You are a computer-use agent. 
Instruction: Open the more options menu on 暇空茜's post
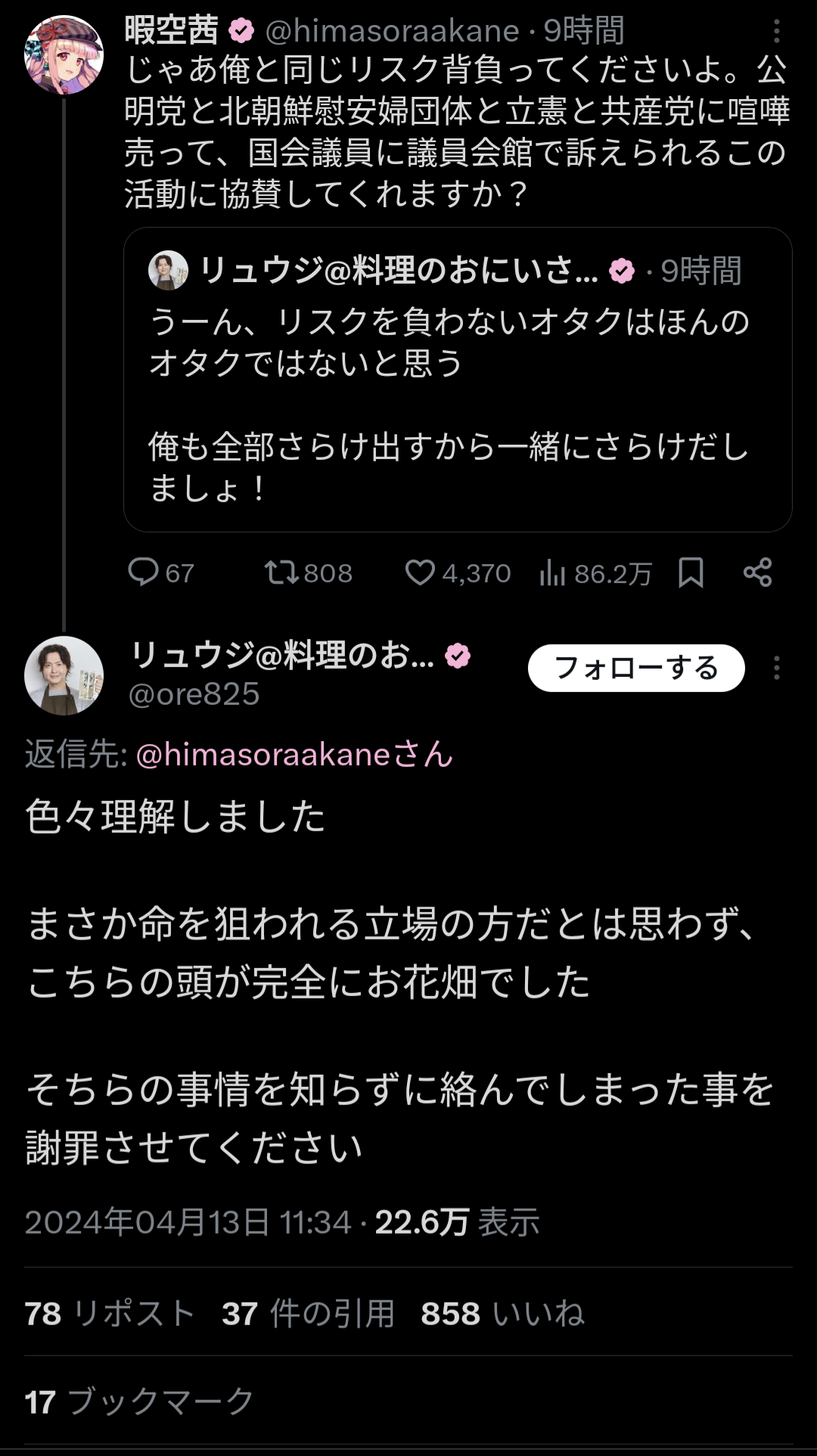click(x=776, y=31)
